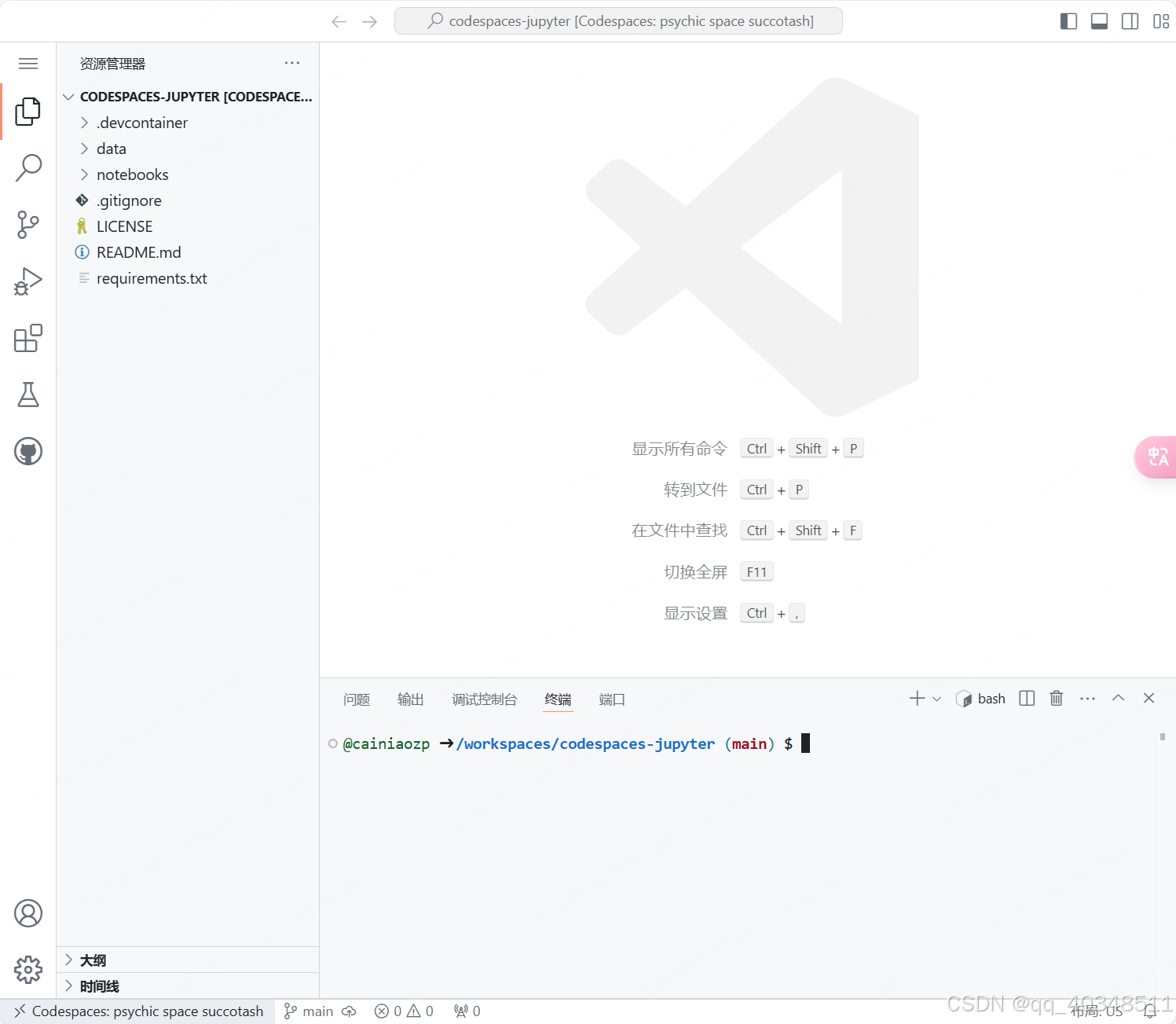Open the GitHub view icon
Screen dimensions: 1176x1024
[x=28, y=451]
